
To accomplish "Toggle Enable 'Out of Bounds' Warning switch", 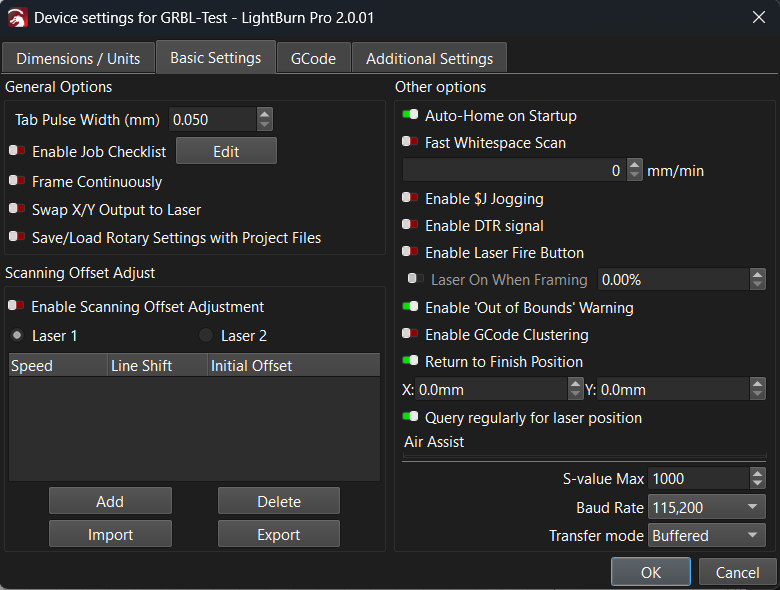I will (x=410, y=306).
